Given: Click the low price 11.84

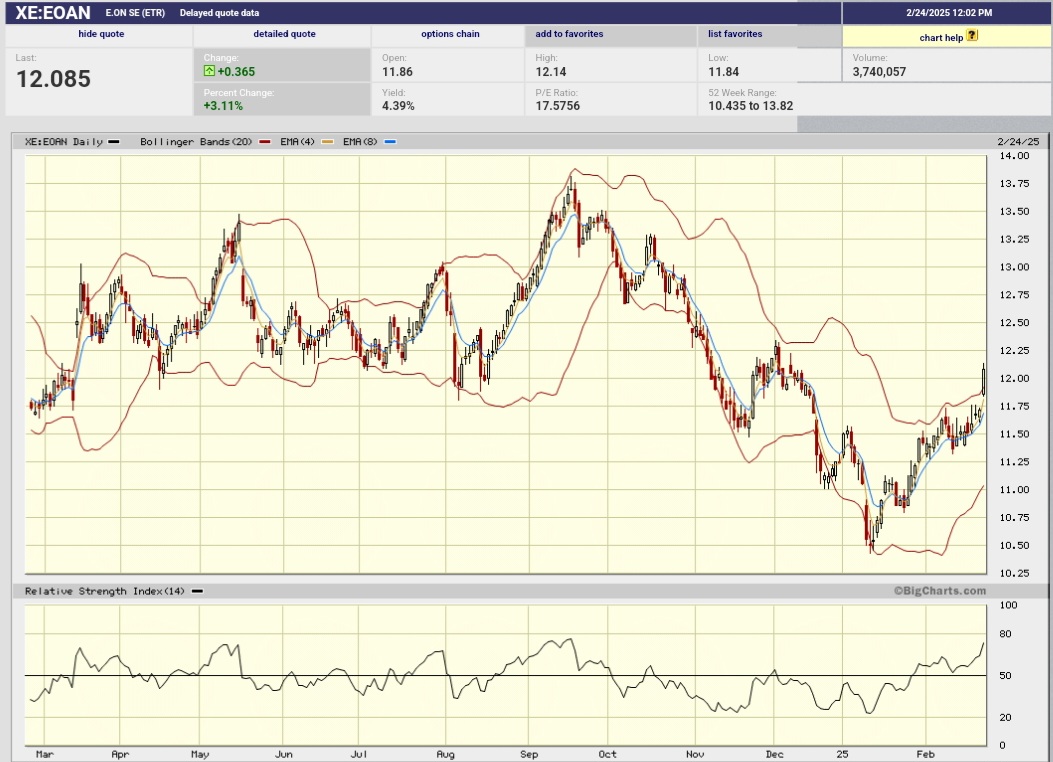Looking at the screenshot, I should tap(723, 72).
